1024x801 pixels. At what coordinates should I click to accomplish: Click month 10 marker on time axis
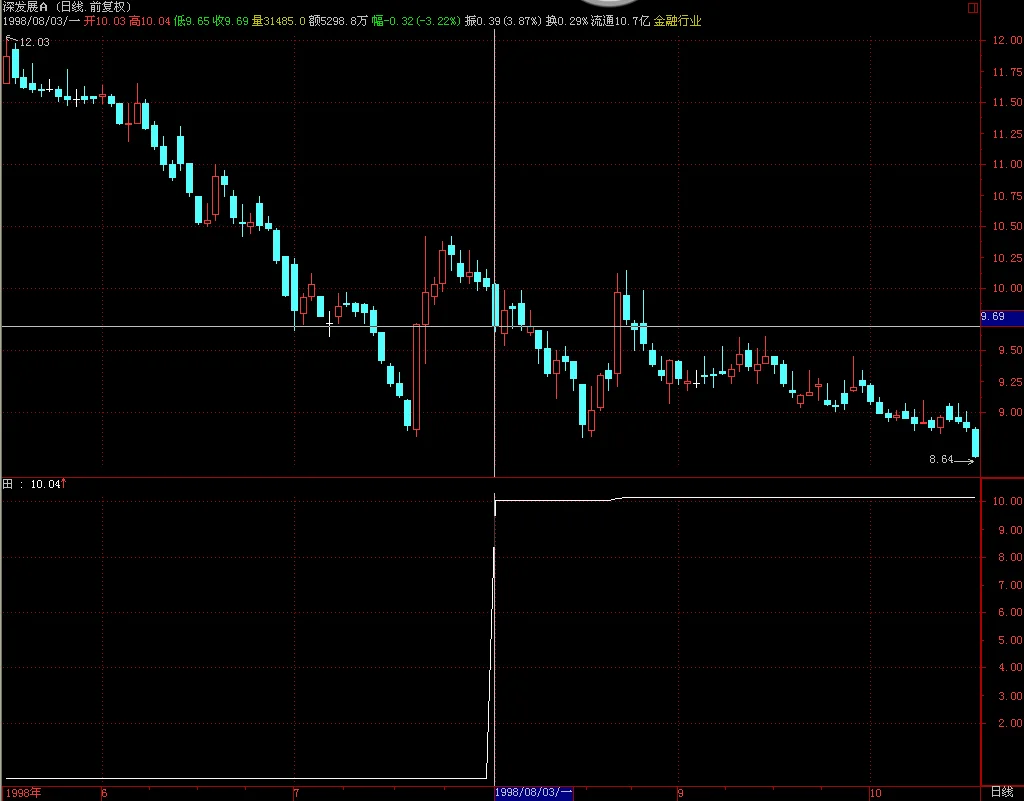point(875,793)
